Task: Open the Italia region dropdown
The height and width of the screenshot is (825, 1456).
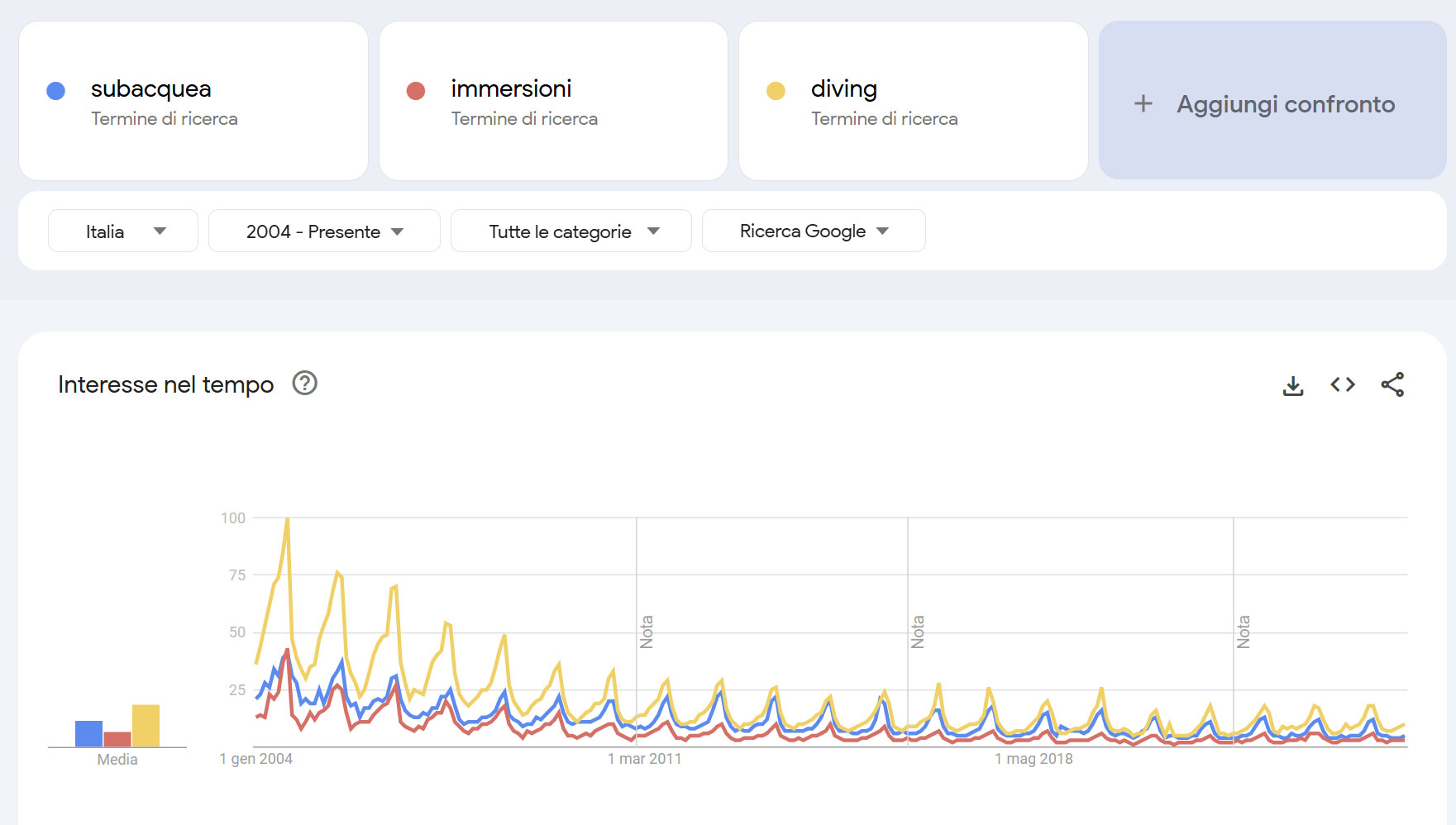Action: pos(122,231)
